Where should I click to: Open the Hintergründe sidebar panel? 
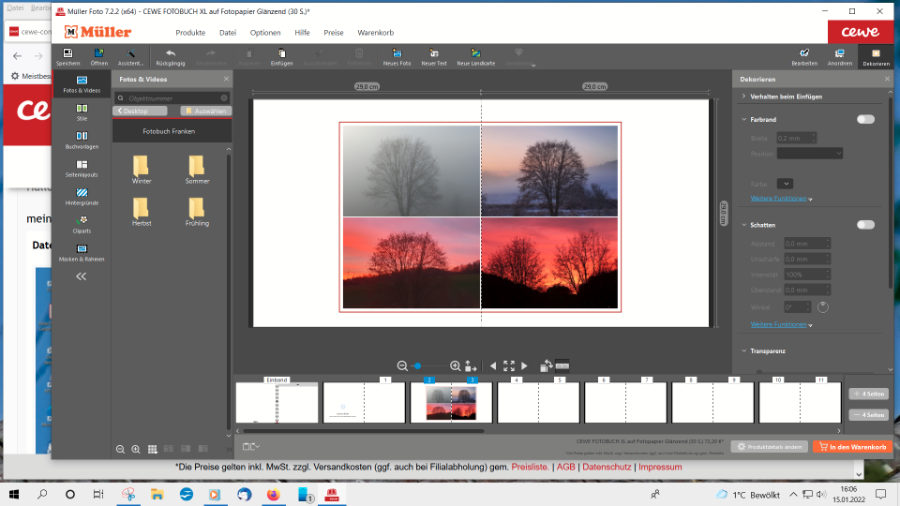point(82,195)
